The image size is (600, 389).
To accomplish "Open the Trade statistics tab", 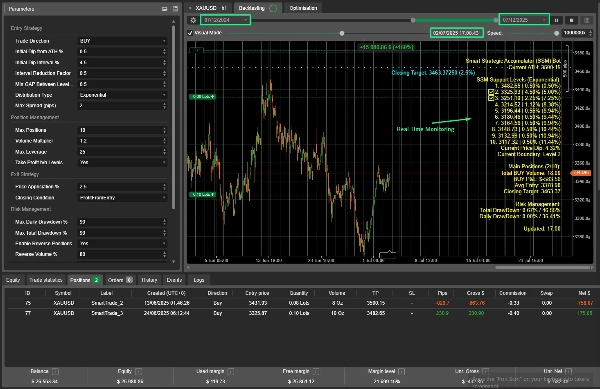I will 46,280.
